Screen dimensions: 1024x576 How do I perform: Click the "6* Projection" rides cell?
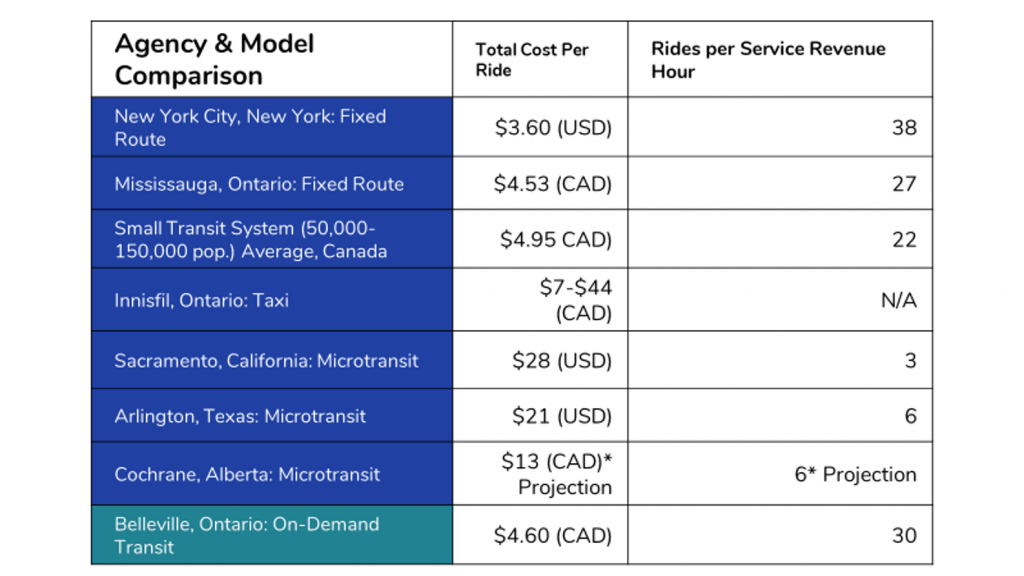[855, 474]
